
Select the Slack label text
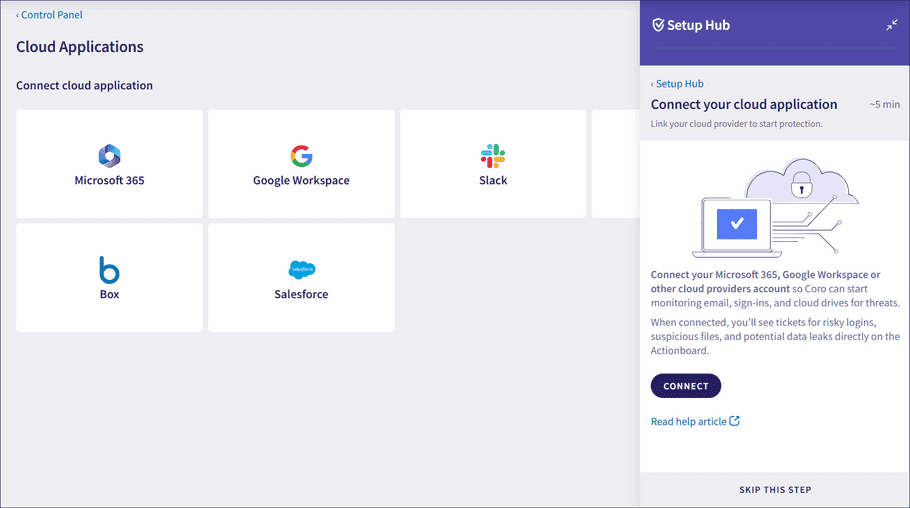493,180
